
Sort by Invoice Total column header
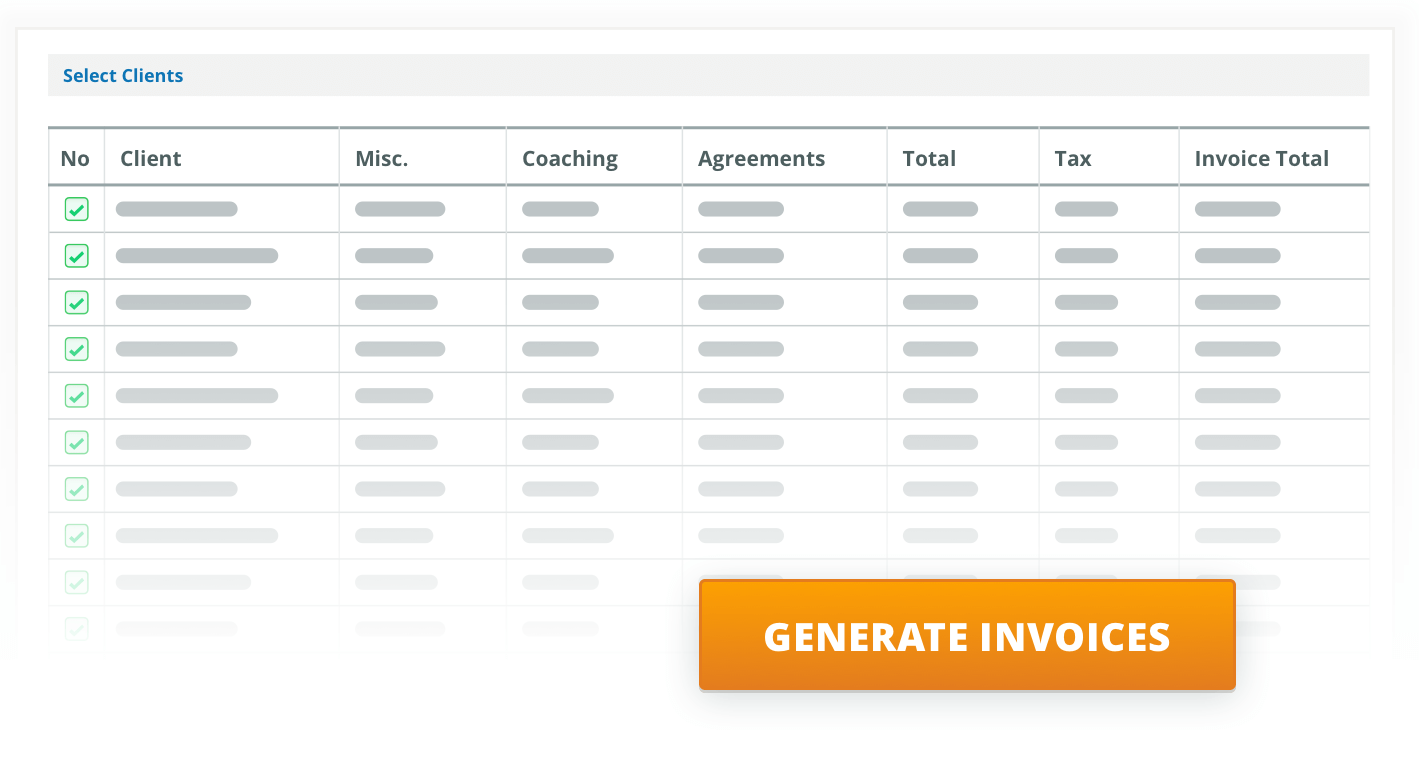[x=1262, y=158]
